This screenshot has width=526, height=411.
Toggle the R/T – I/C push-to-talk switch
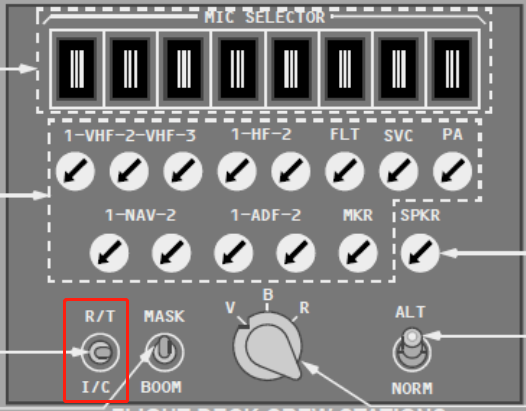tap(100, 352)
